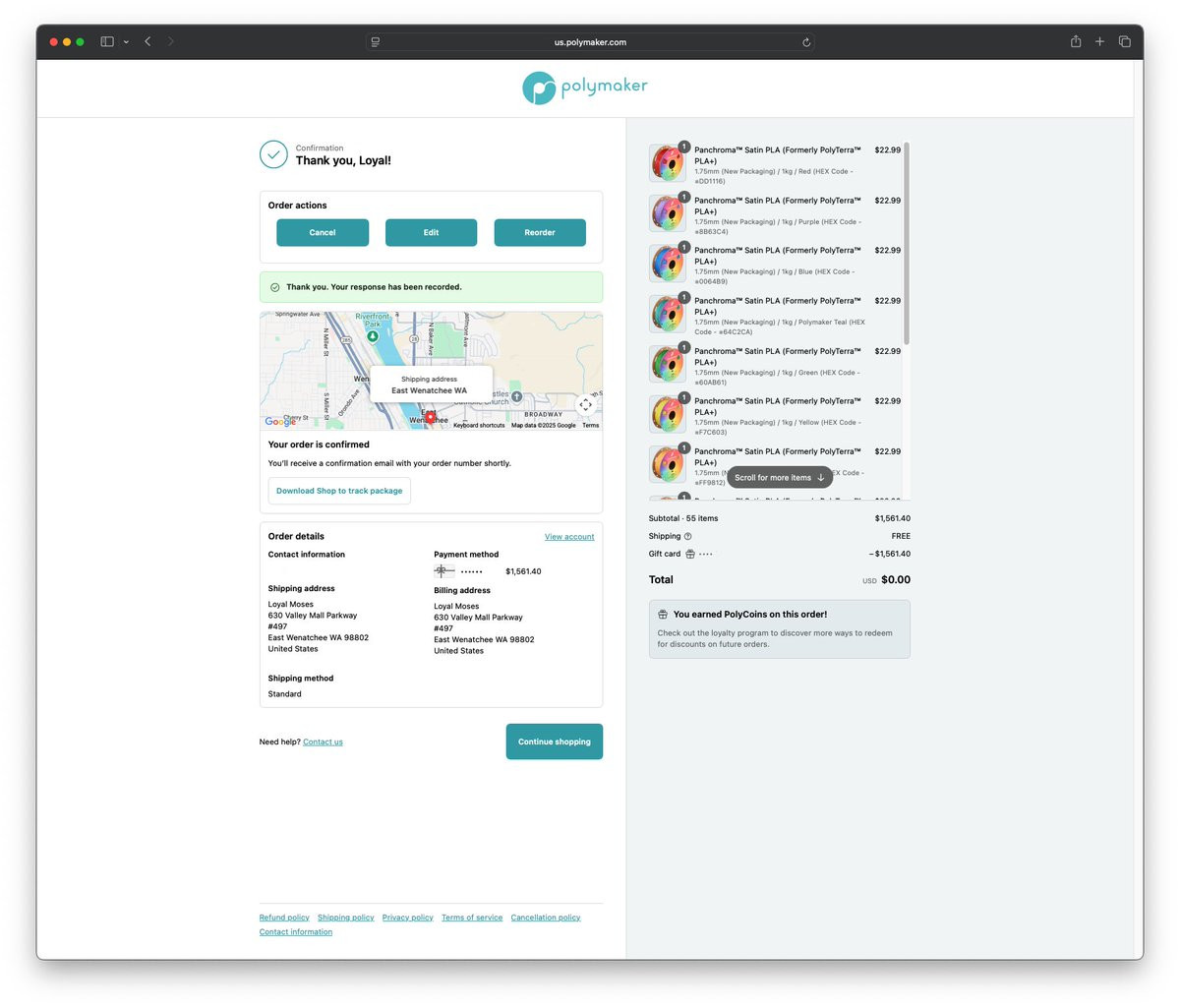
Task: Click the PolyCoins gift box icon
Action: click(663, 614)
